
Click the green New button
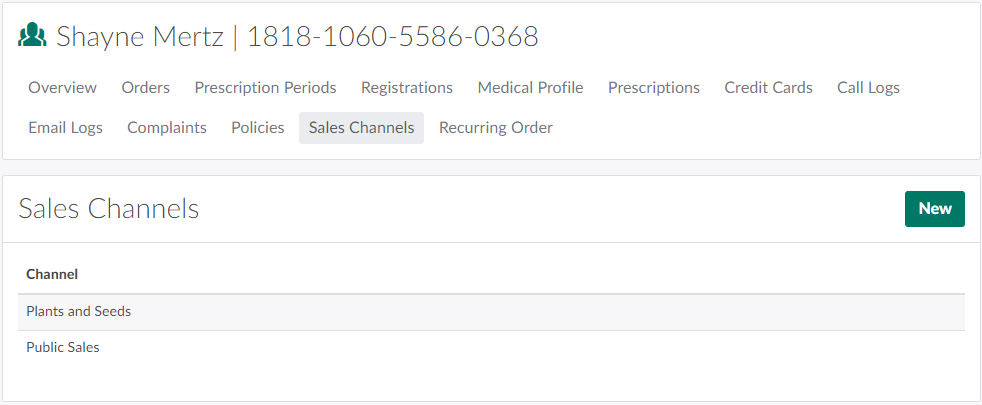pos(934,209)
